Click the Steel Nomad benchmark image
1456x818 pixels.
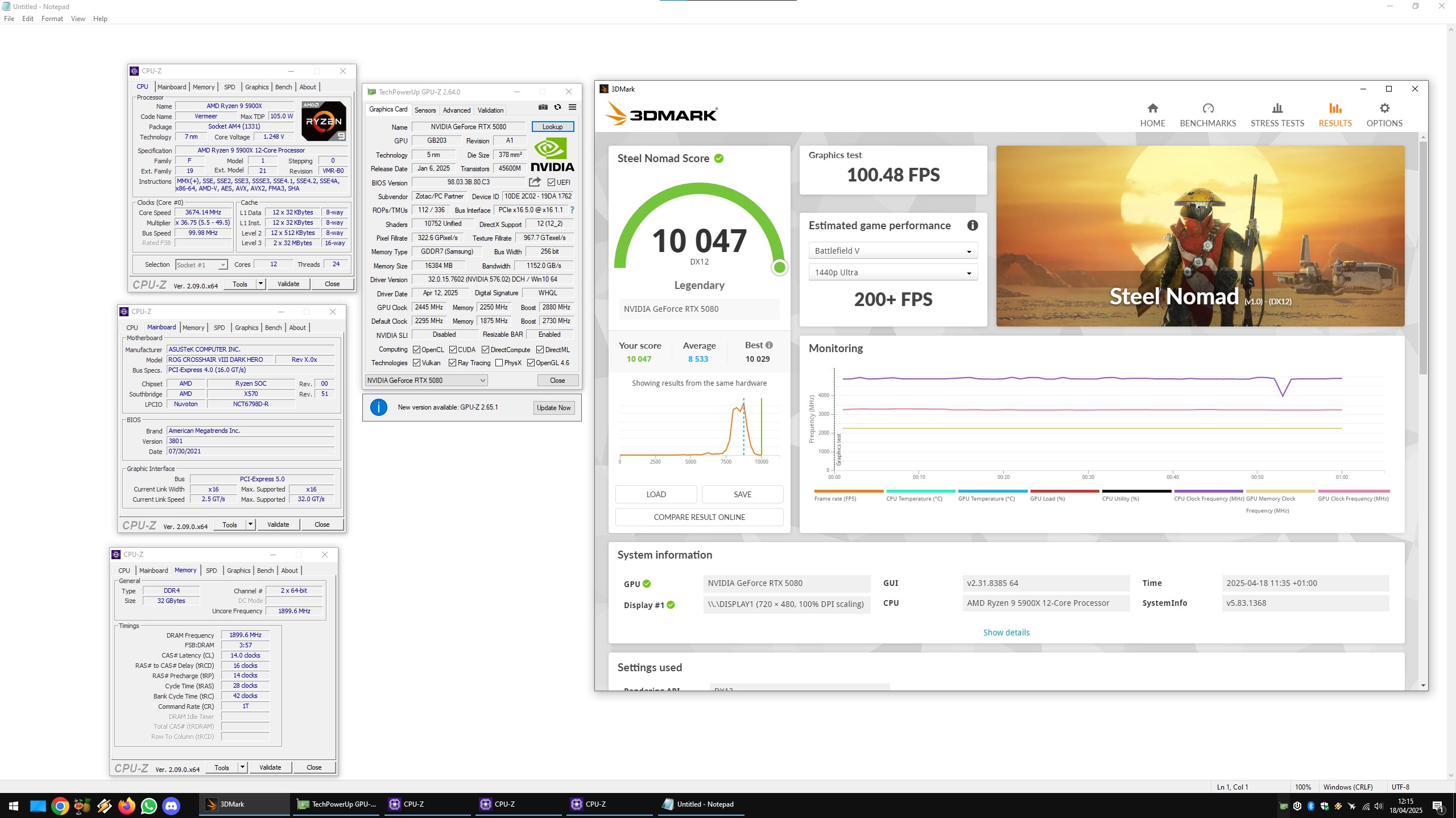(x=1200, y=236)
